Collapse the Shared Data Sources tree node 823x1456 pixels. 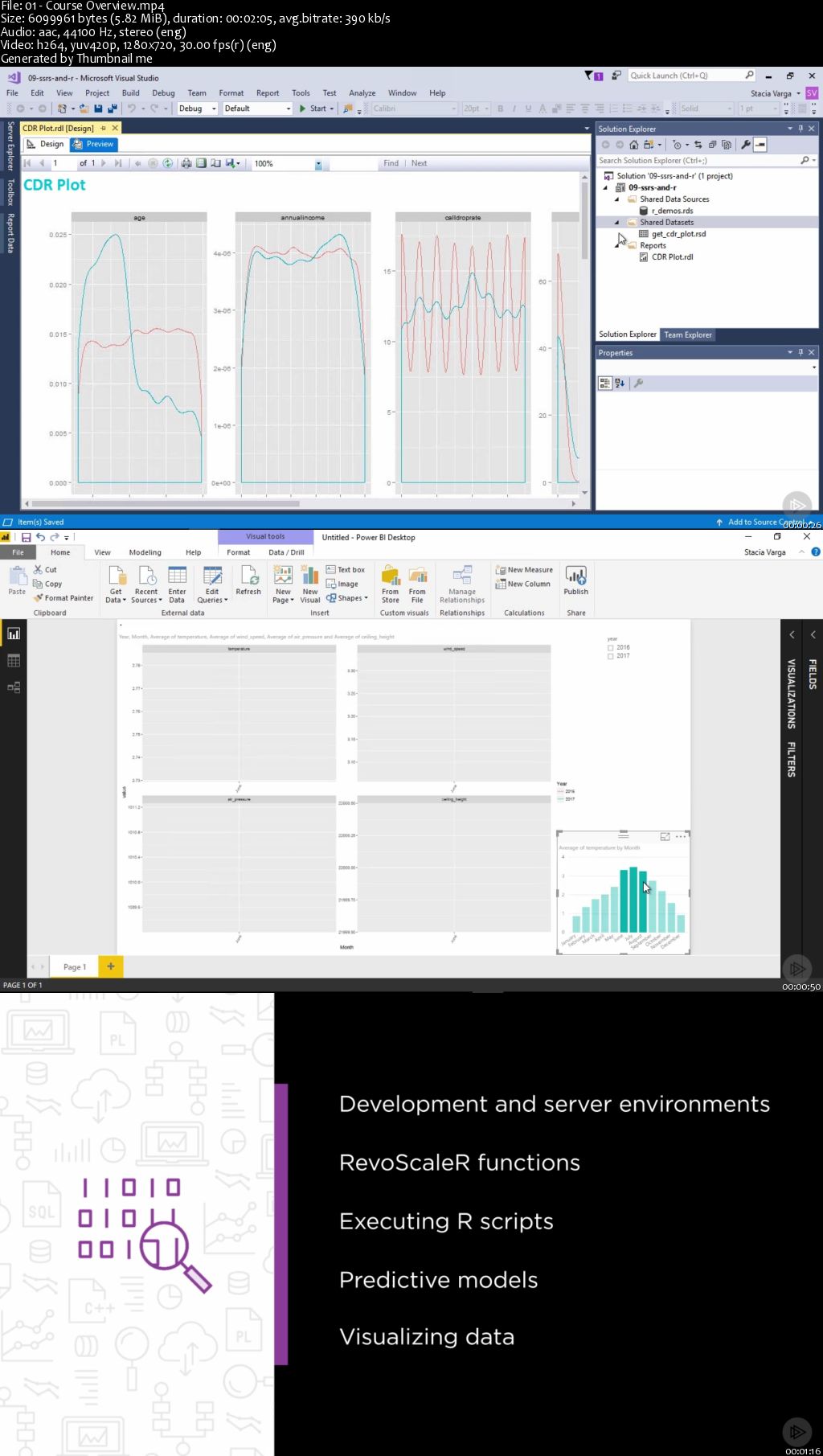click(617, 199)
